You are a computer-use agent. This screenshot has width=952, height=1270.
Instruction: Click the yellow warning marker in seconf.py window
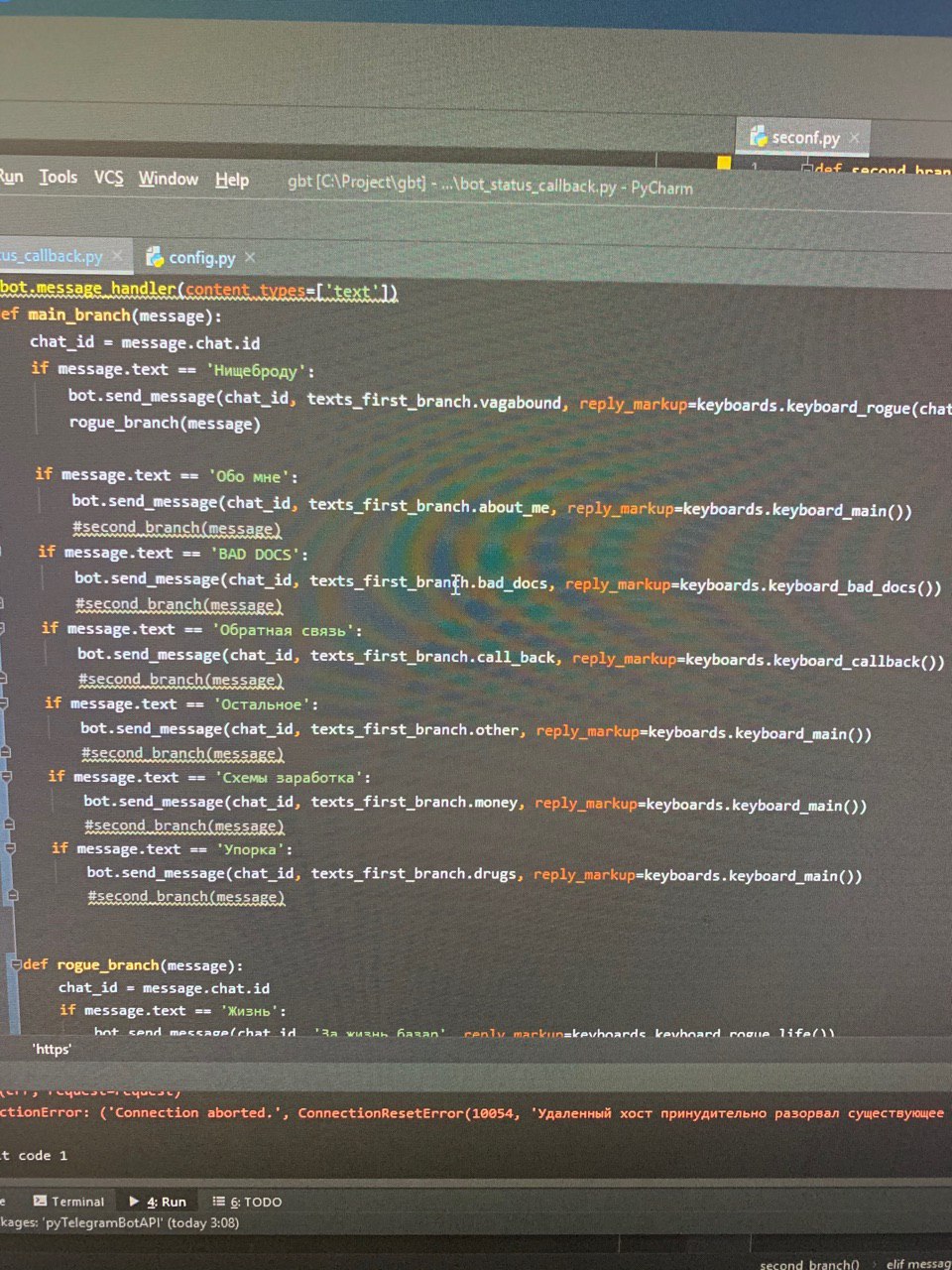click(724, 164)
